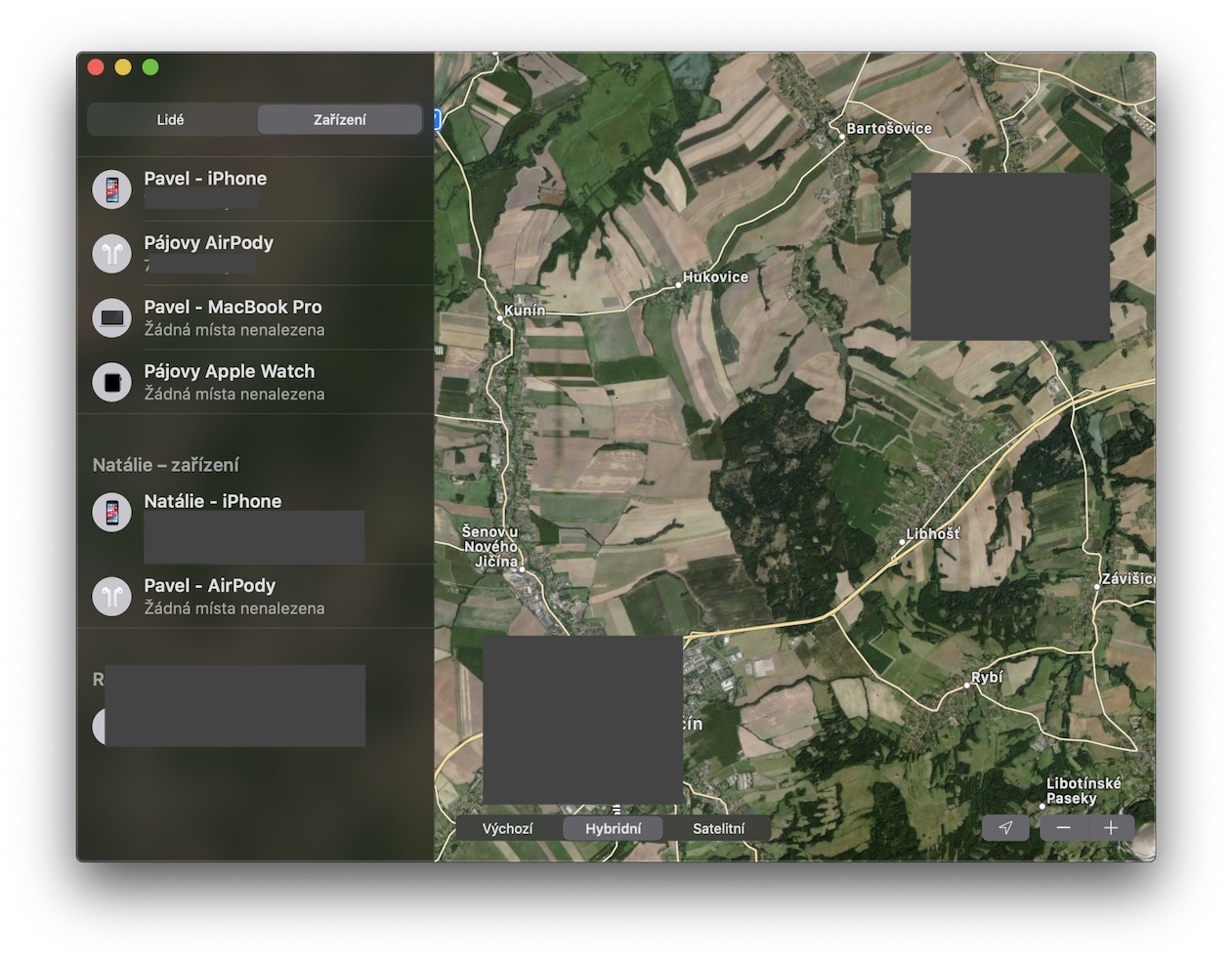Click the Rybí label on the map
The width and height of the screenshot is (1232, 963).
987,678
